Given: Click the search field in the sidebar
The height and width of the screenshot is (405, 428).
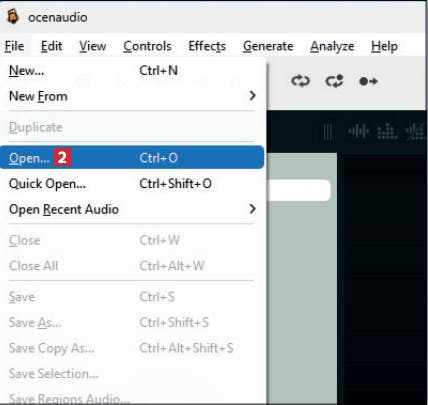Looking at the screenshot, I should [x=299, y=190].
